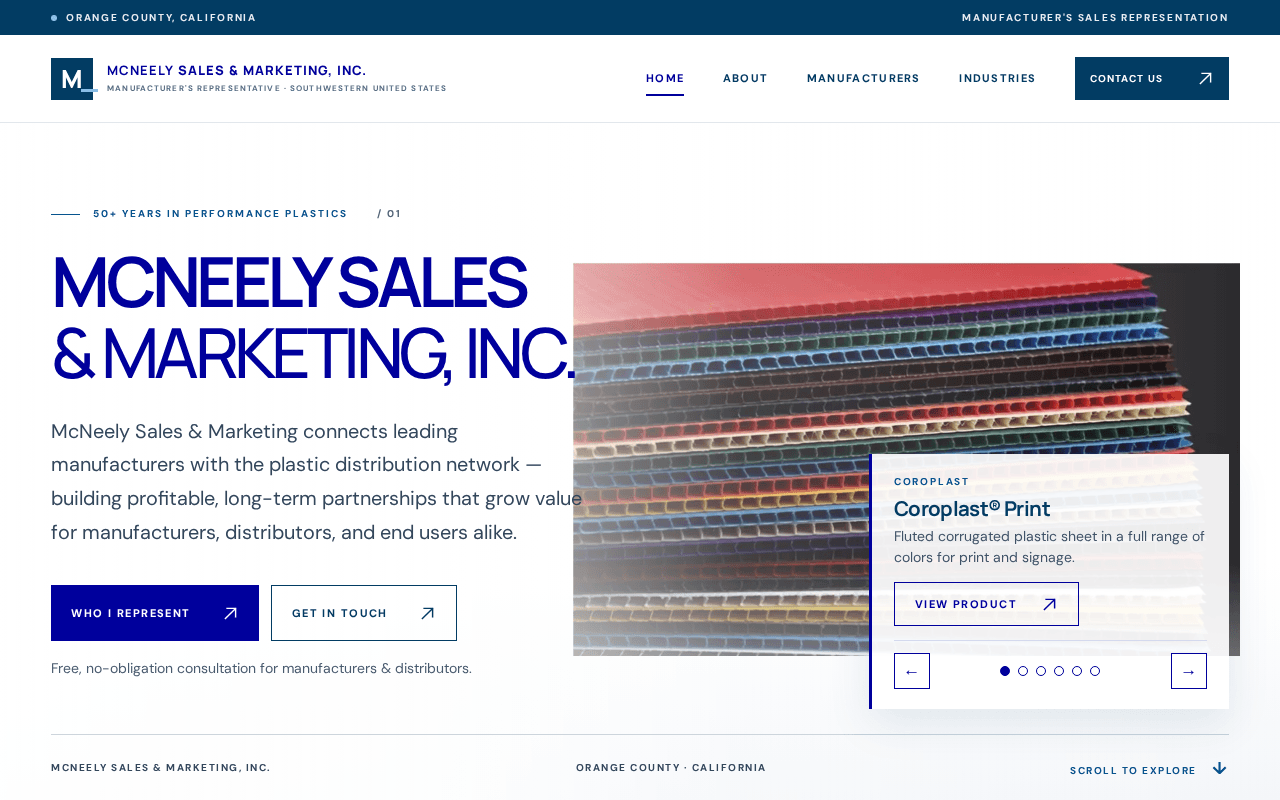Screen dimensions: 1280x800
Task: Click the Coroplast® Print product title
Action: coord(972,509)
